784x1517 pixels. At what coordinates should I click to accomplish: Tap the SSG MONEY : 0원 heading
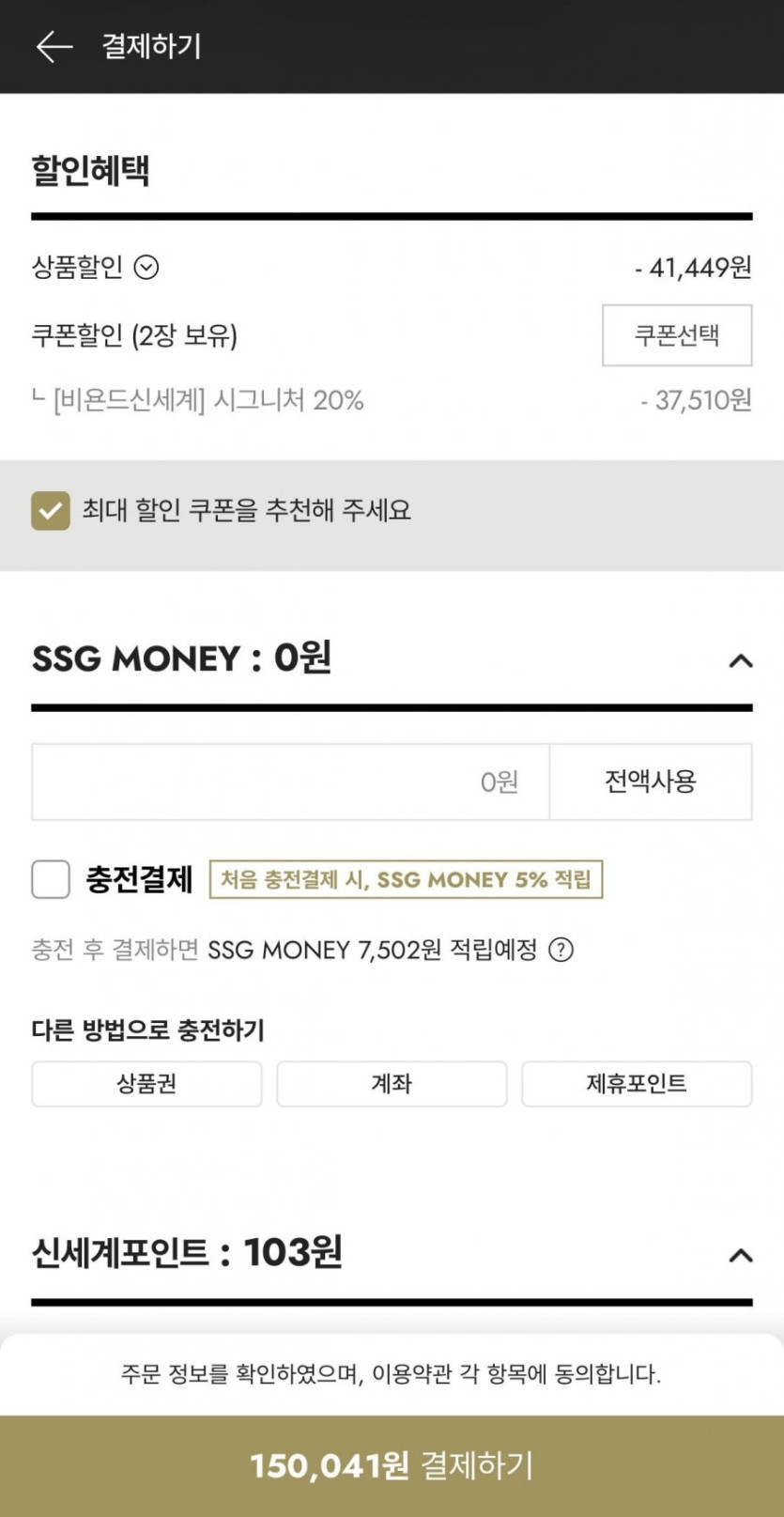pos(182,658)
